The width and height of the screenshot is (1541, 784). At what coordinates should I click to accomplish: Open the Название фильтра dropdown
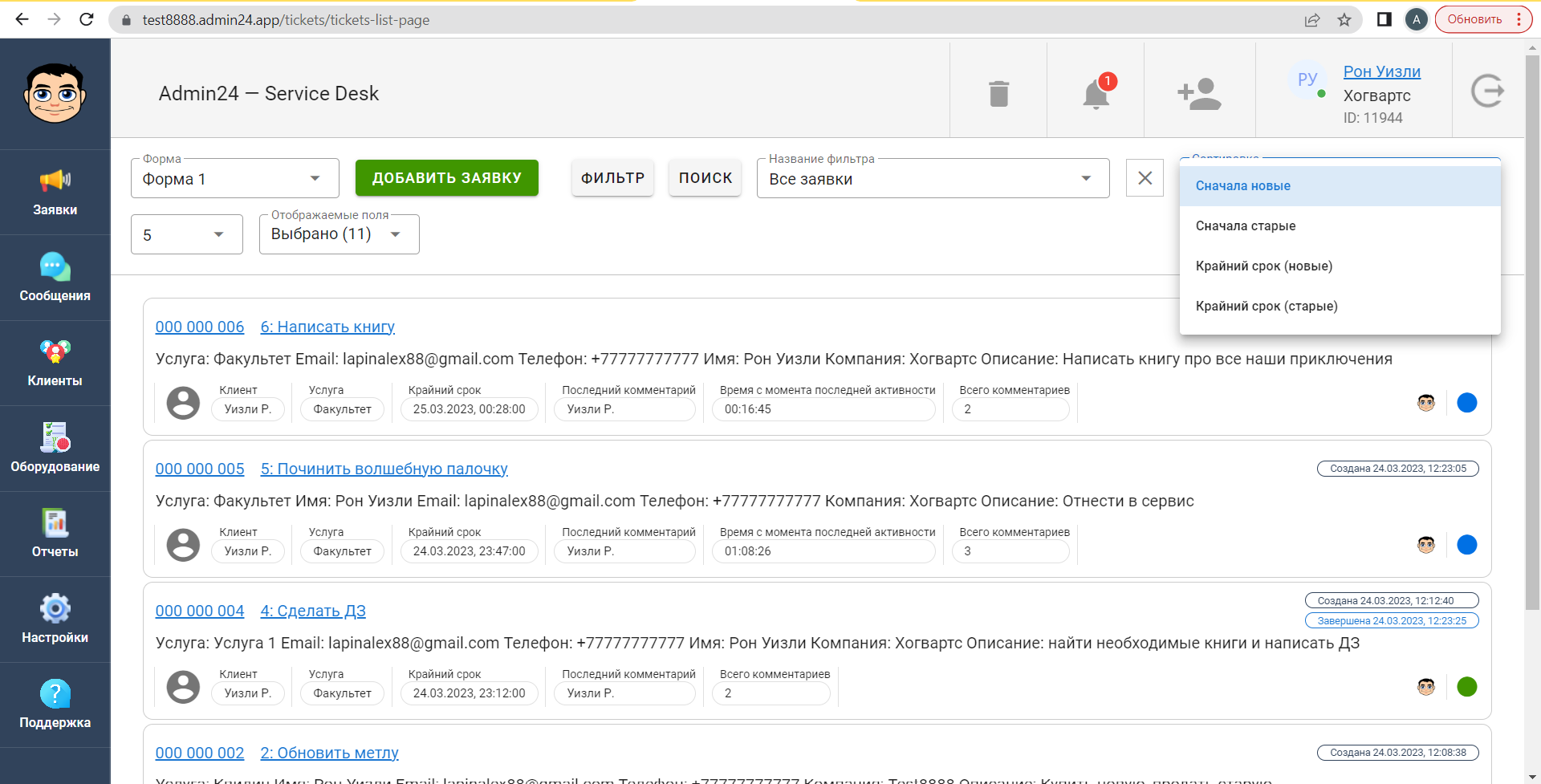(x=931, y=177)
